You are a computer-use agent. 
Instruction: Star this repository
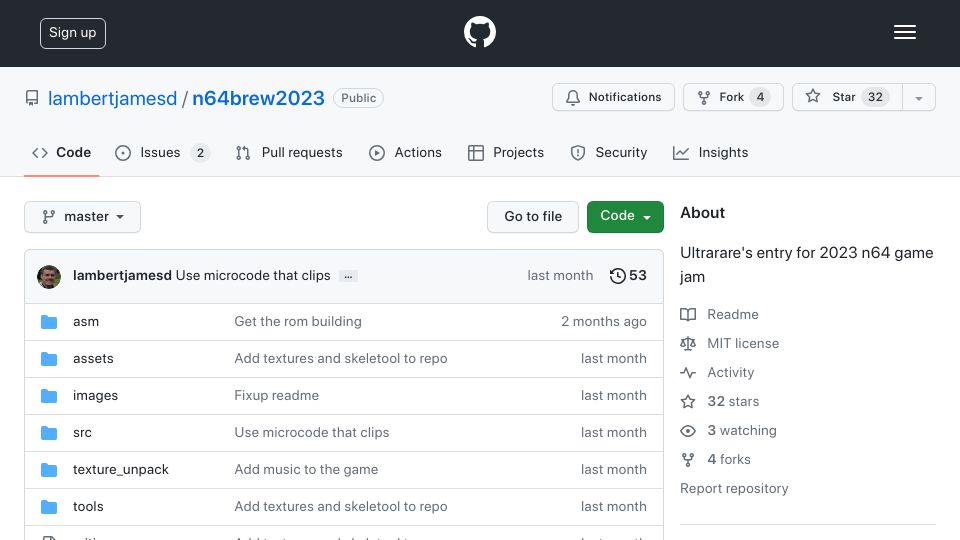coord(847,97)
